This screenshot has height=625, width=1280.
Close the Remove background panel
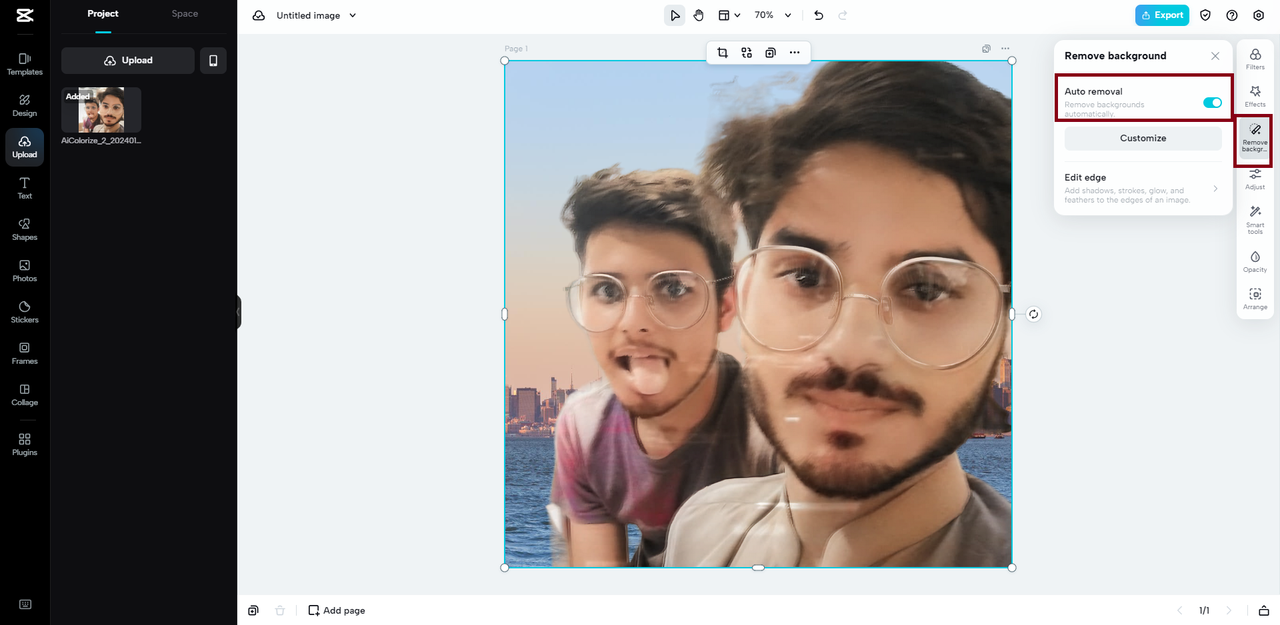(1215, 56)
